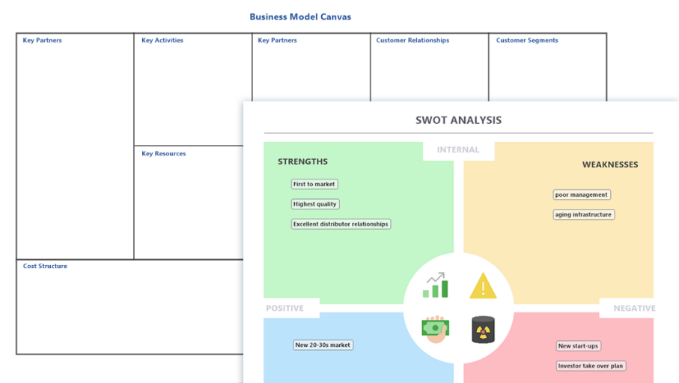Select the 'poor management' tag

pyautogui.click(x=582, y=195)
